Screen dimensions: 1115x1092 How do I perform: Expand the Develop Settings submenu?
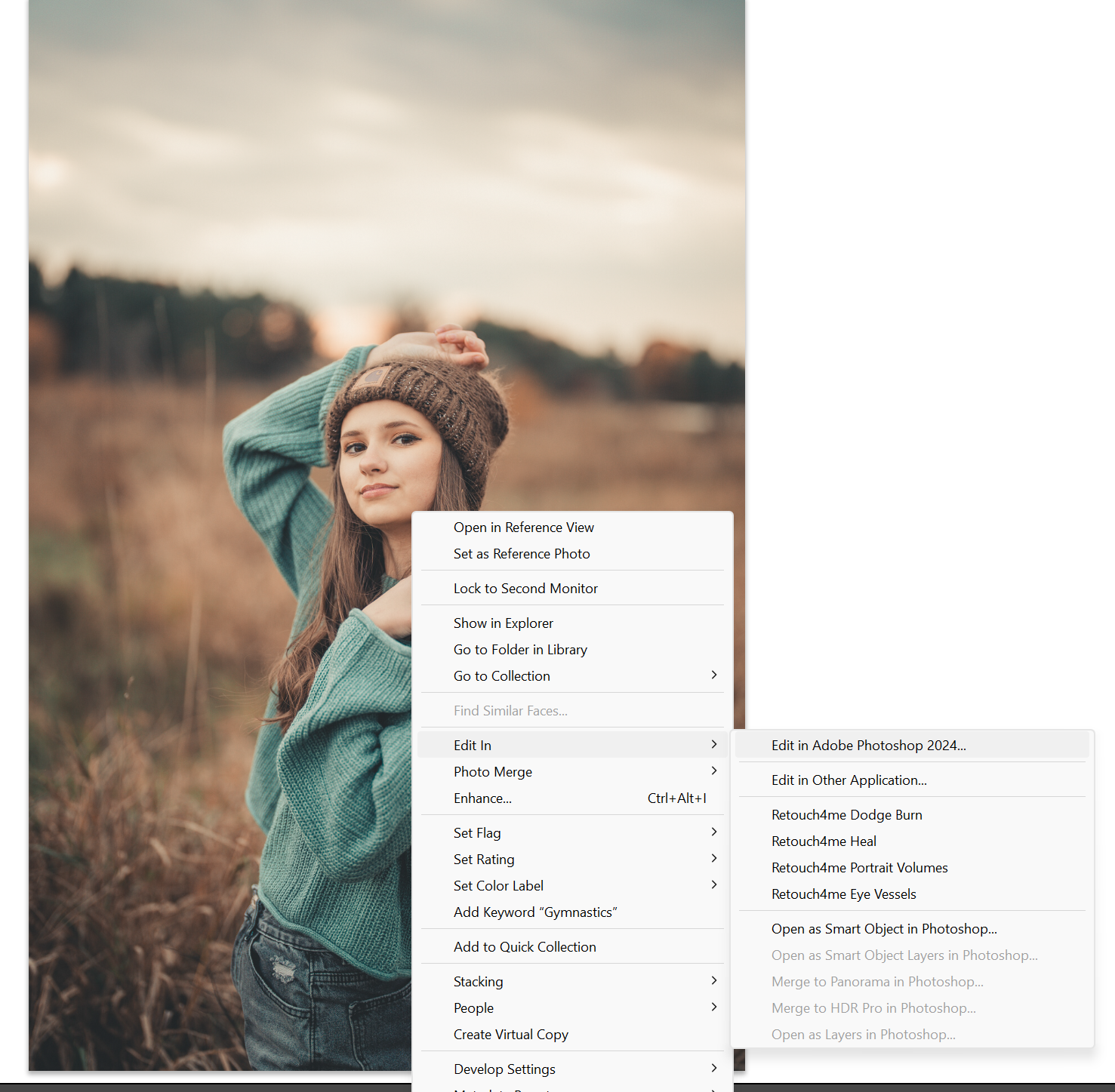point(504,1069)
